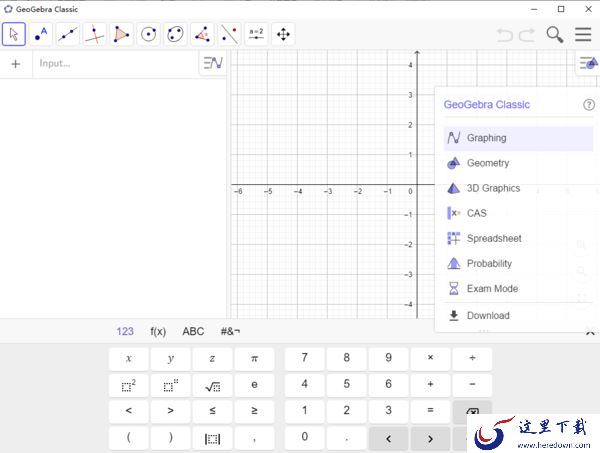
Task: Select the Reflect about Line tool
Action: (x=229, y=34)
